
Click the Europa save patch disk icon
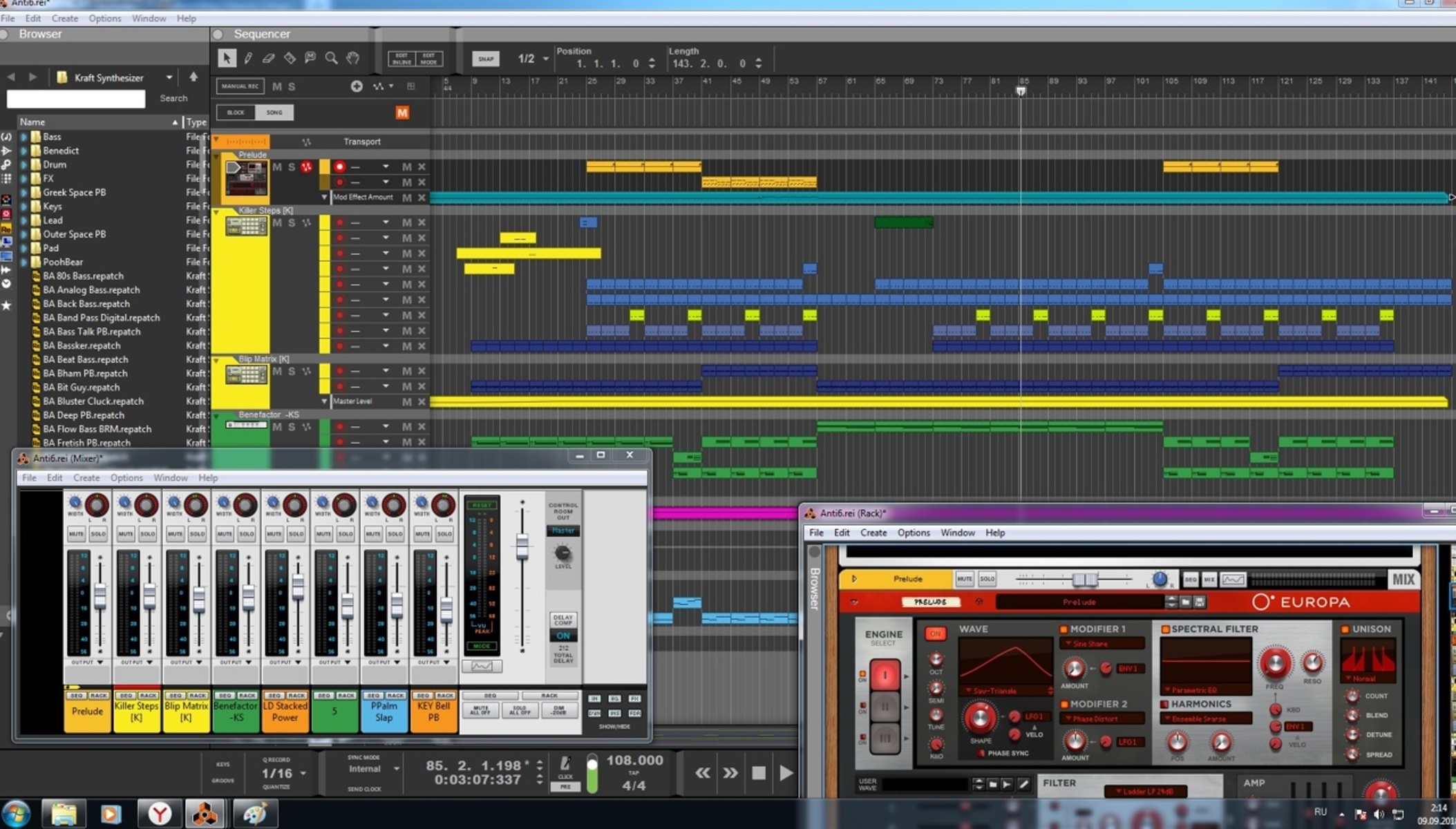(x=1200, y=602)
